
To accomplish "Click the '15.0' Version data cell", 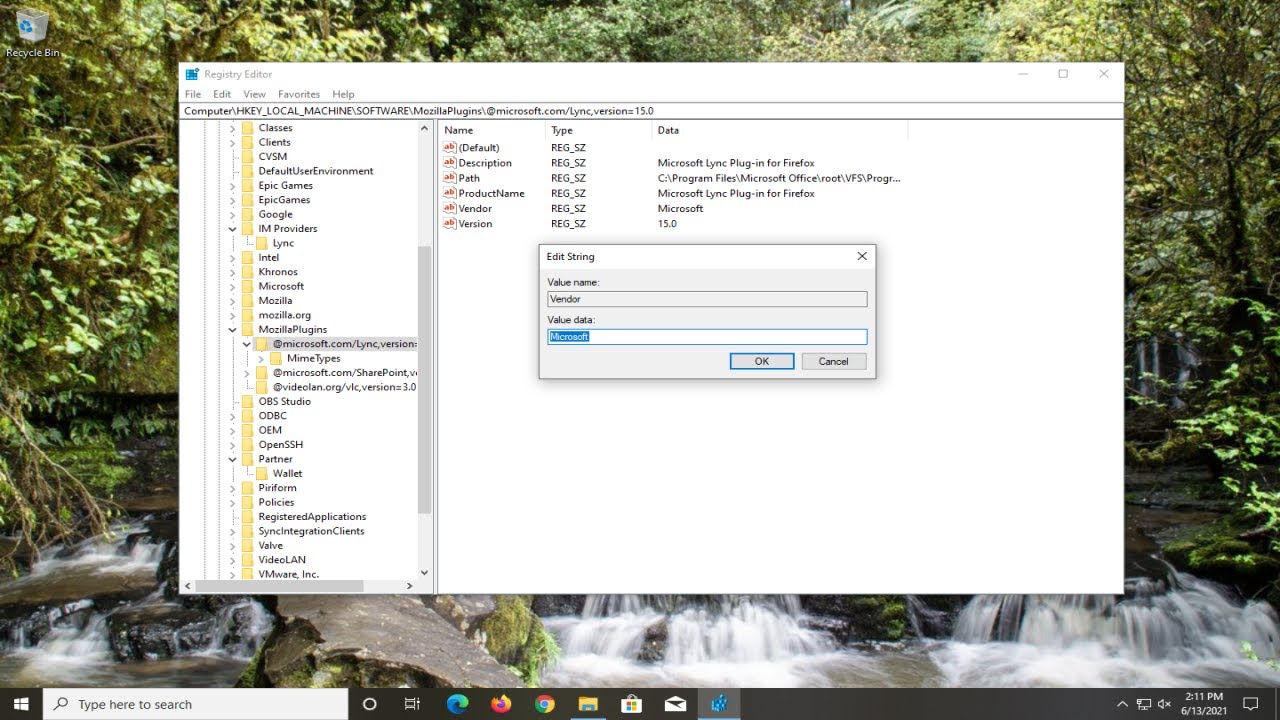I will 667,224.
